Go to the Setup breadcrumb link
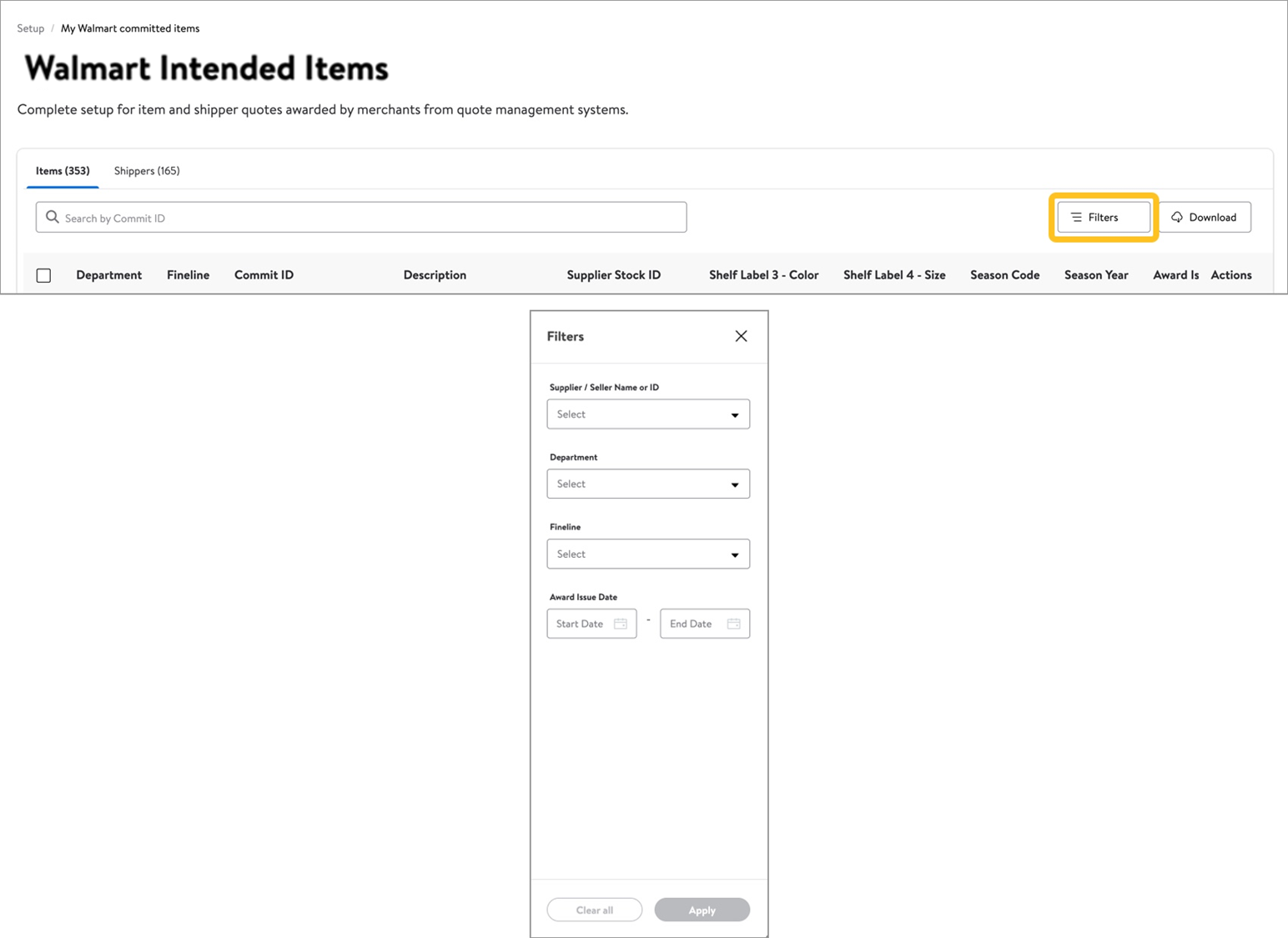 (x=31, y=28)
